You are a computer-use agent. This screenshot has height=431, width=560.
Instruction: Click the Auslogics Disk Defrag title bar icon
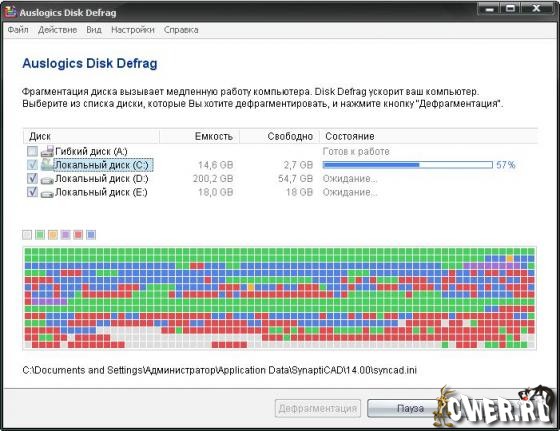[10, 12]
